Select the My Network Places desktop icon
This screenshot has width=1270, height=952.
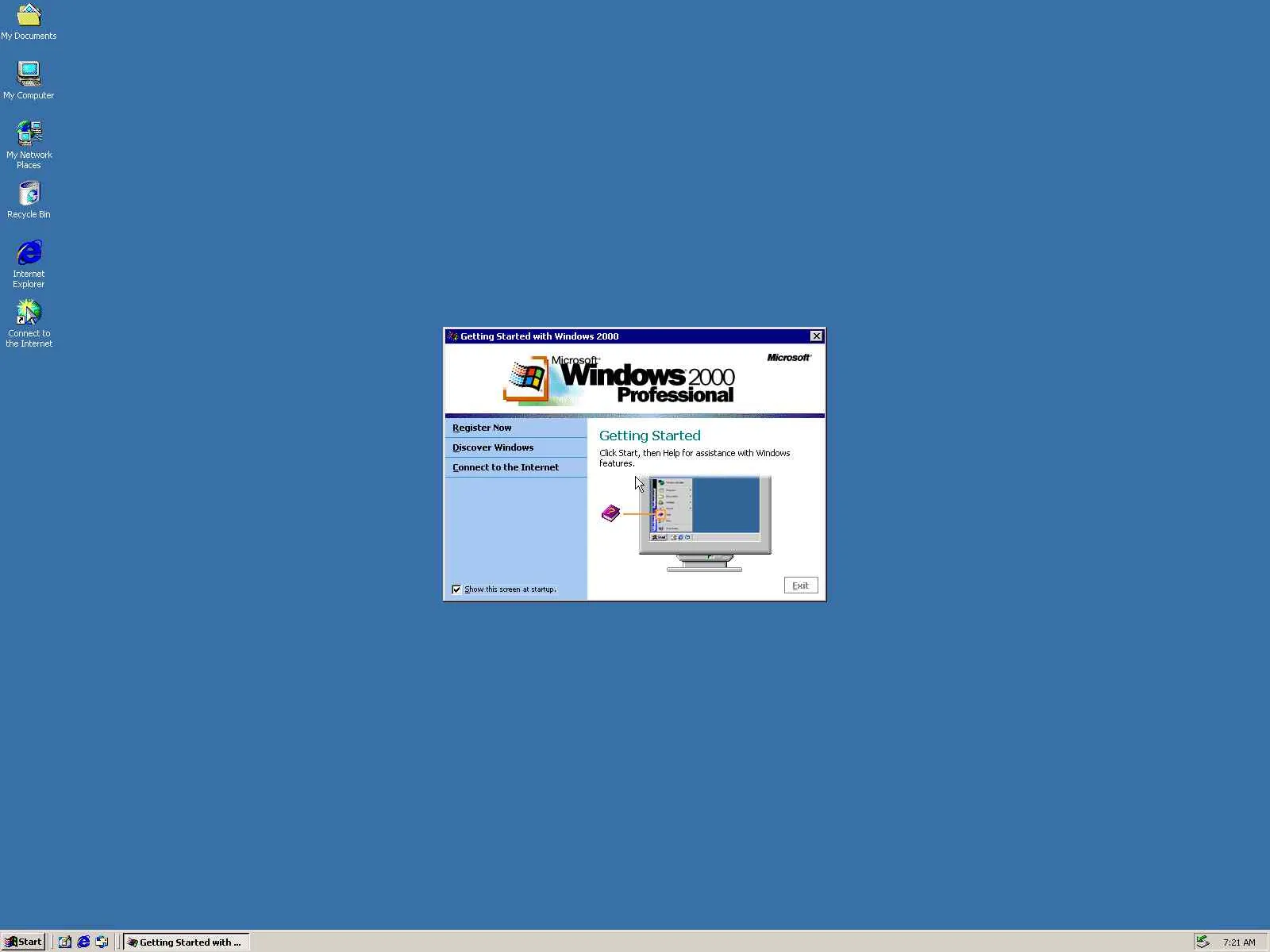29,144
